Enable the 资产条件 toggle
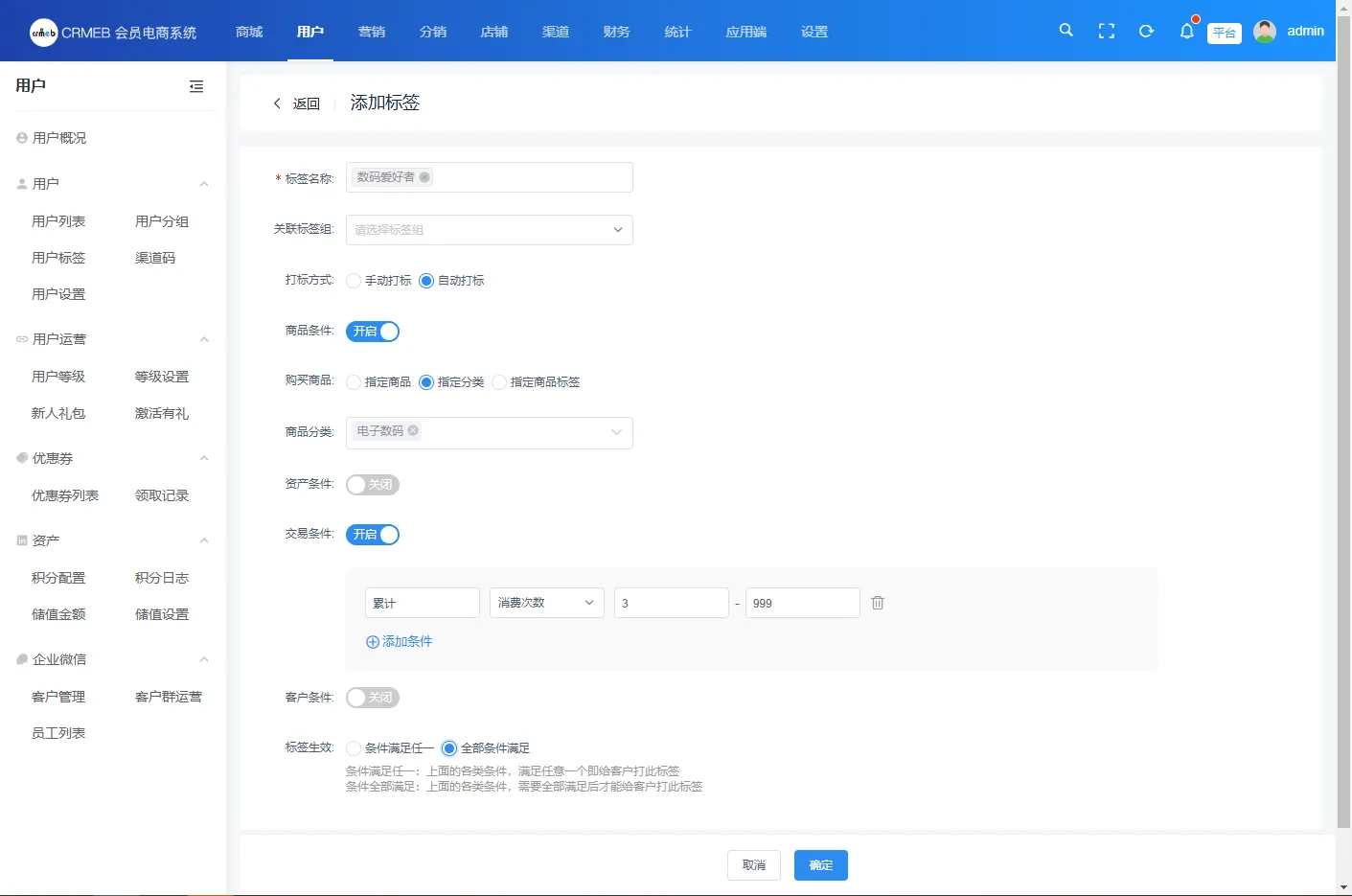 tap(373, 485)
